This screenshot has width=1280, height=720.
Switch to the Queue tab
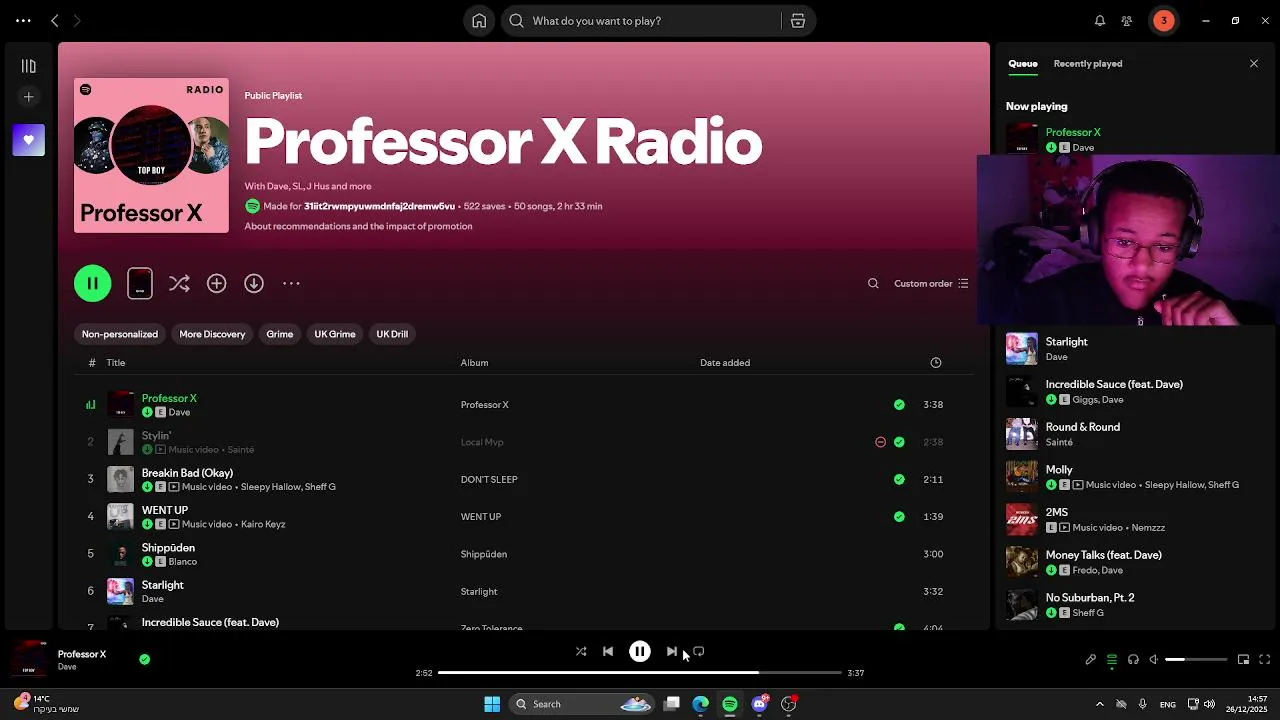click(1022, 63)
